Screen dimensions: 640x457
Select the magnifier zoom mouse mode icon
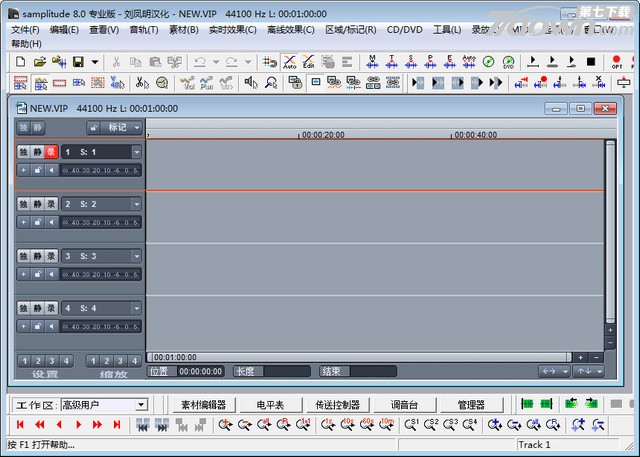[x=271, y=83]
